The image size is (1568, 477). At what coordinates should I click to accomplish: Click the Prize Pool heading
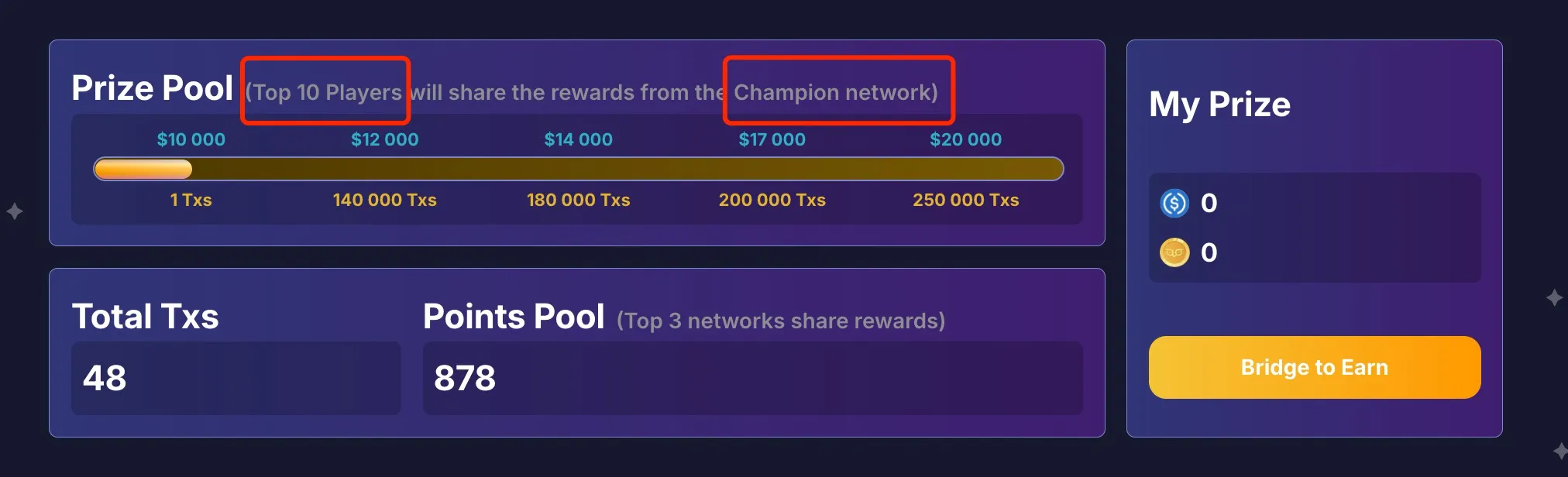tap(152, 88)
